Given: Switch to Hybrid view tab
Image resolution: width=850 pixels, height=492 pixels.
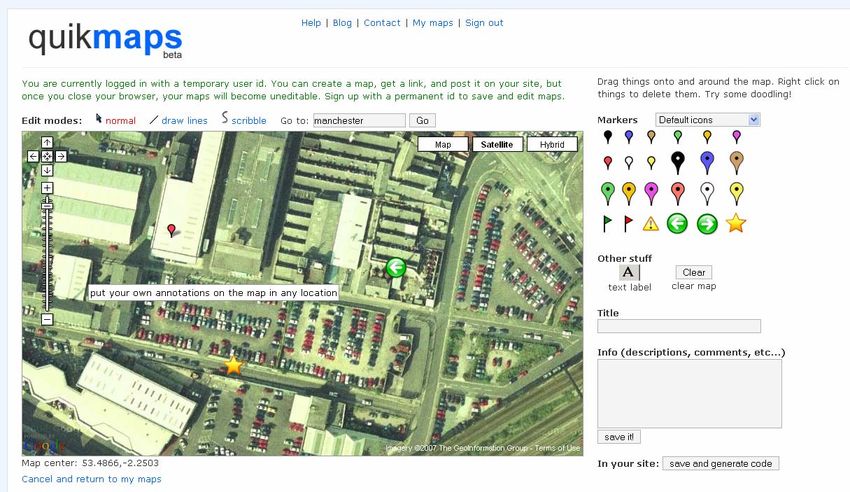Looking at the screenshot, I should [552, 145].
